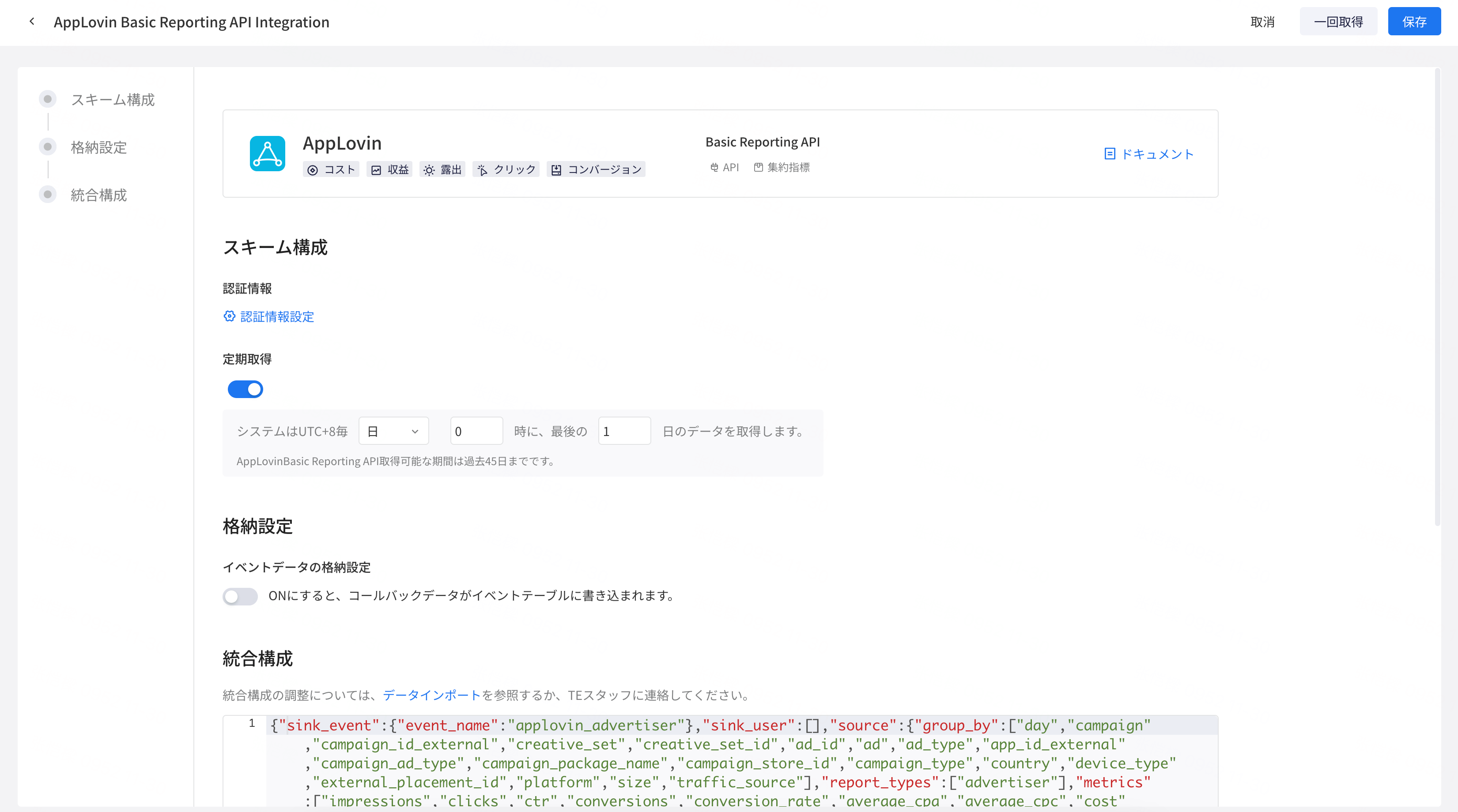1458x812 pixels.
Task: Click the 取消 cancel button
Action: (x=1263, y=22)
